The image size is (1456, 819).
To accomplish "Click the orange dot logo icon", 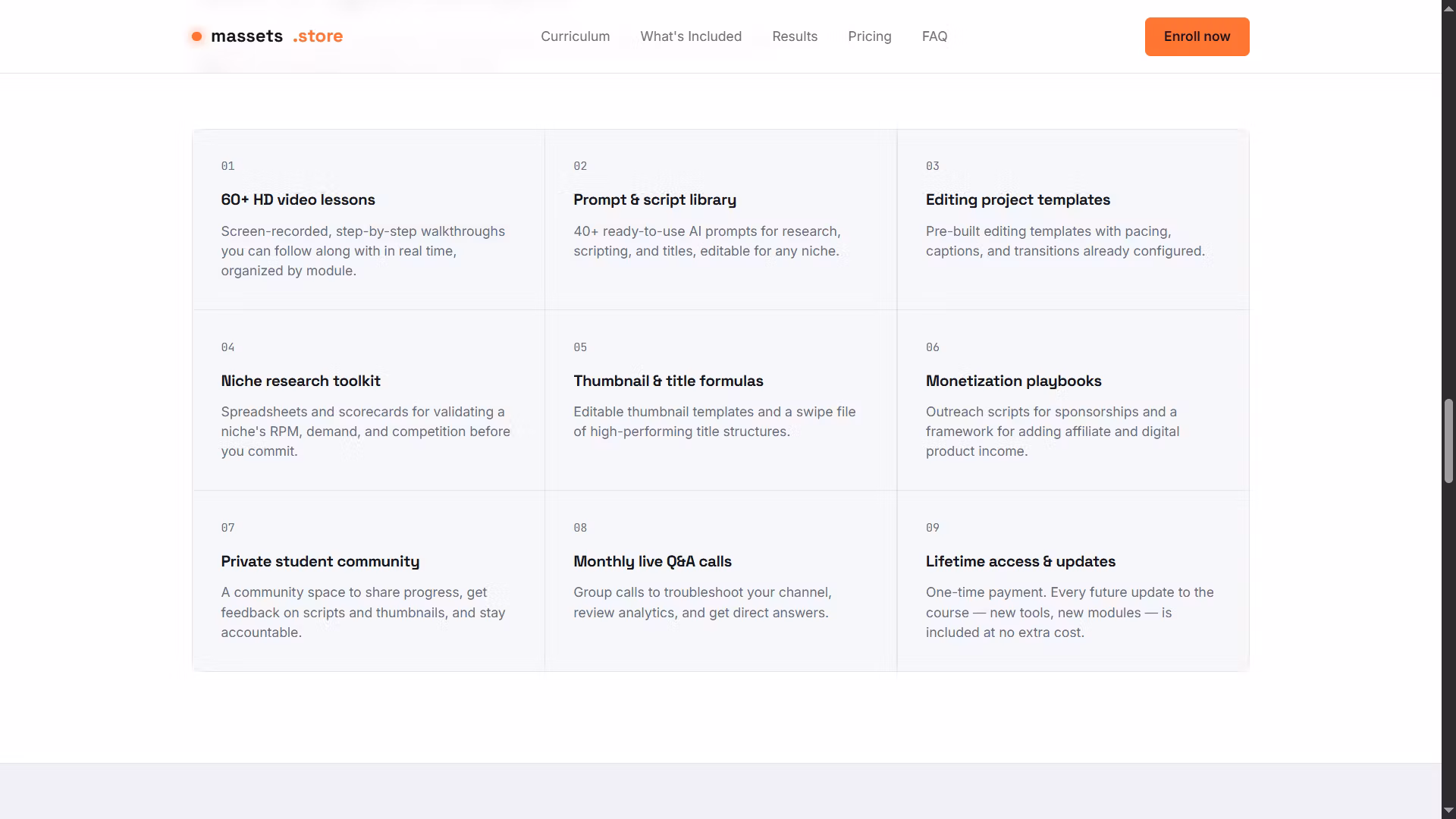I will tap(196, 36).
